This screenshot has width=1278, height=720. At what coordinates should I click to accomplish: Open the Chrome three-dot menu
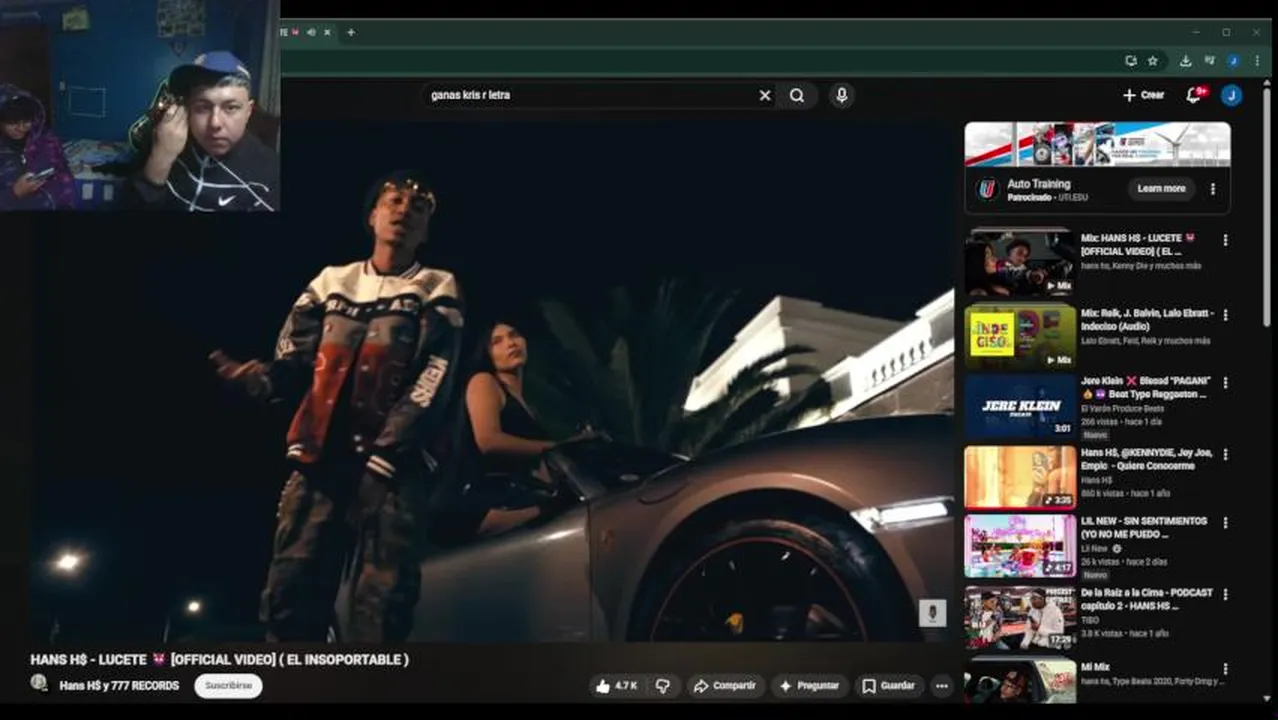point(1257,61)
